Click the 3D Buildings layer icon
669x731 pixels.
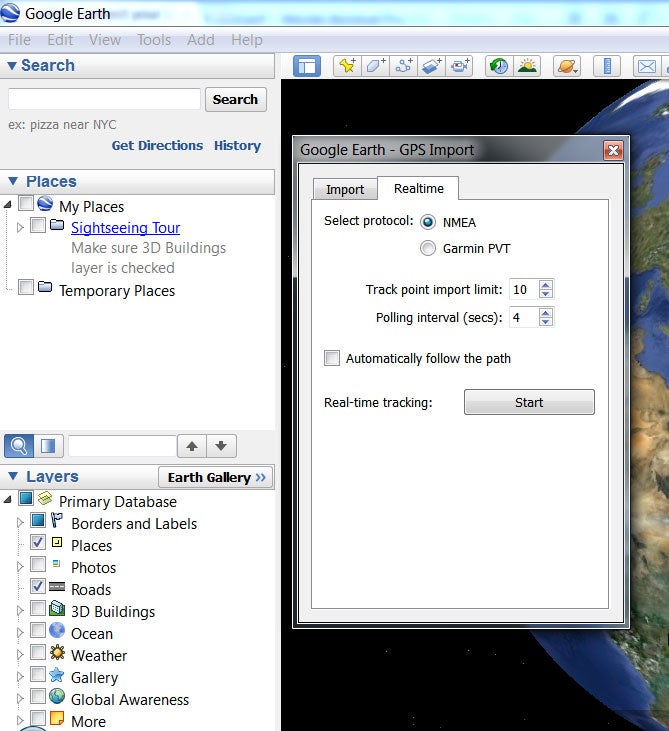[x=57, y=608]
